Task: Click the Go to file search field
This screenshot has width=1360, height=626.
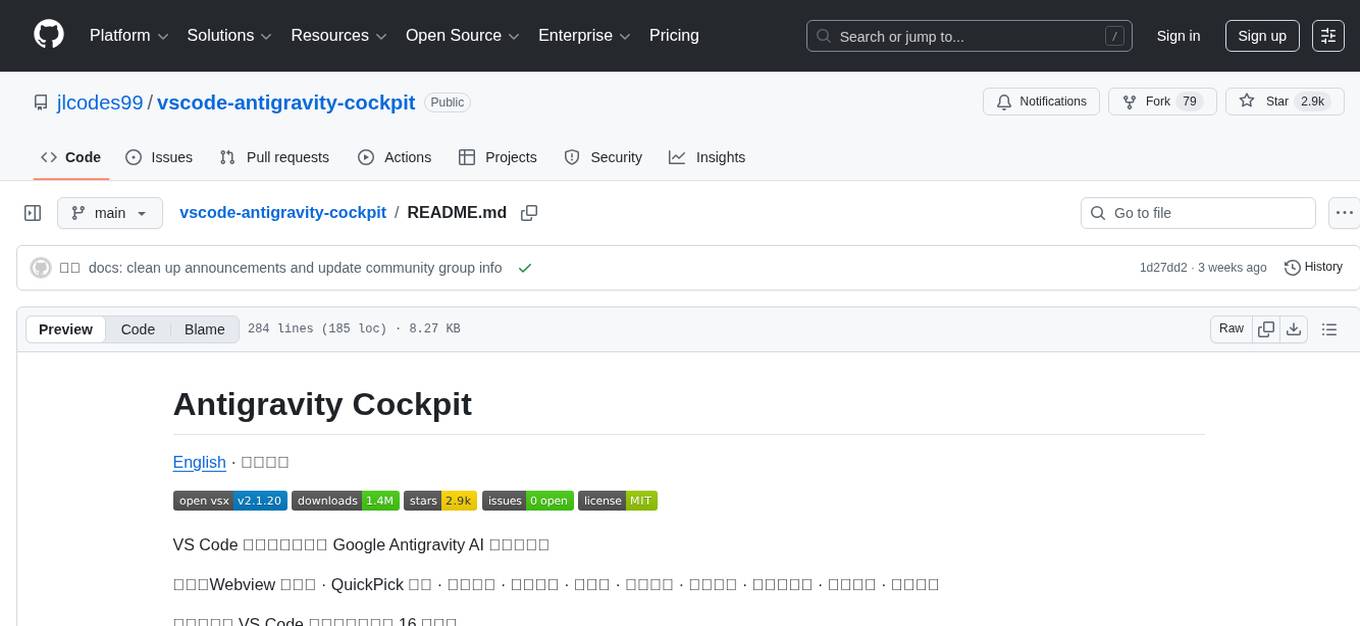Action: (1197, 212)
